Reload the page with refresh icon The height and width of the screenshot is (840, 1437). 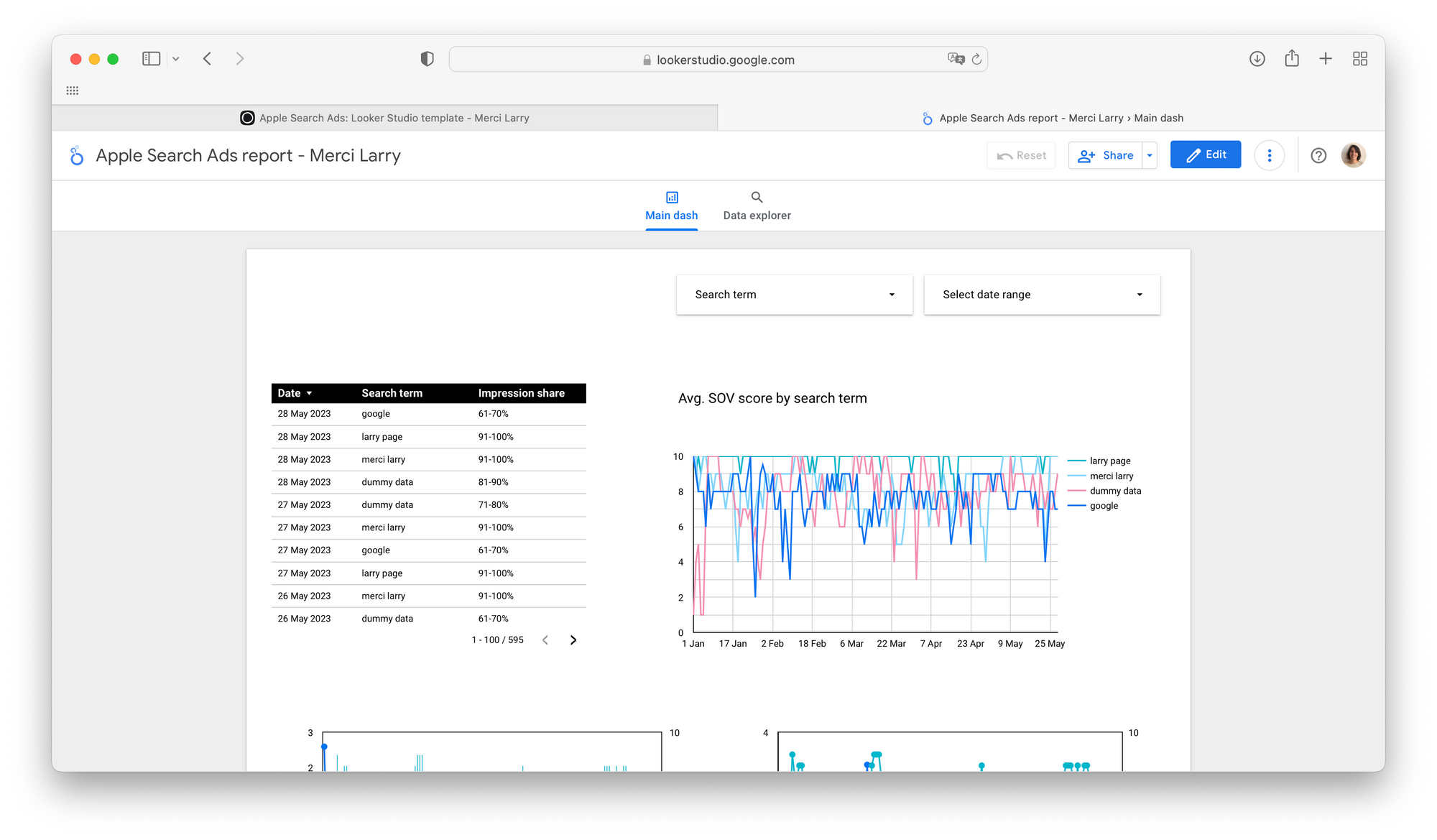coord(976,60)
